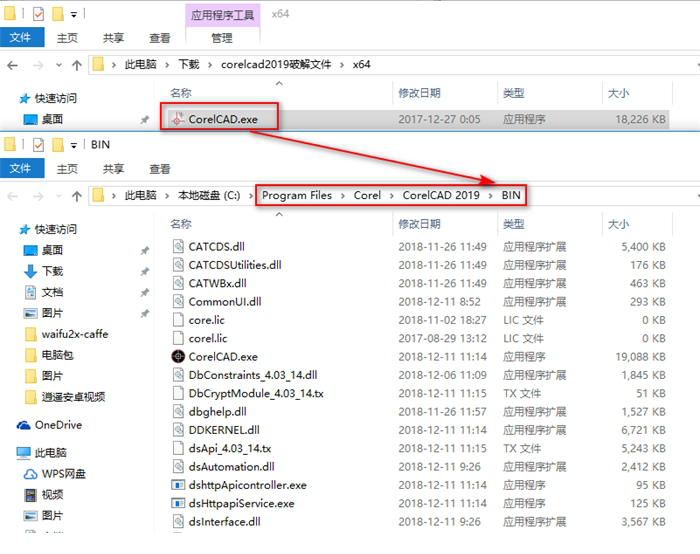Click corelcad2019破解文件 in x64 address bar
Viewport: 700px width, 554px height.
pos(276,65)
